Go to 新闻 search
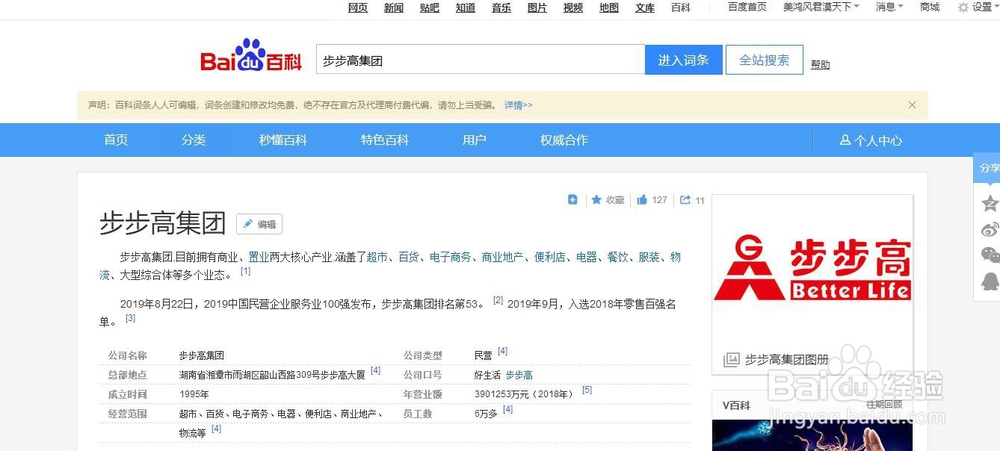The image size is (1000, 451). pyautogui.click(x=393, y=8)
